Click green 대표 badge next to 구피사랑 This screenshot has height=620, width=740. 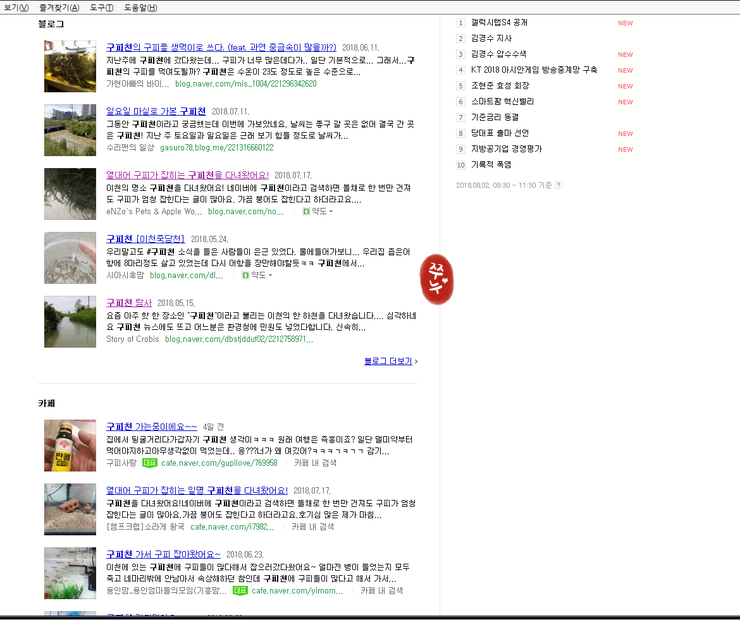click(149, 463)
